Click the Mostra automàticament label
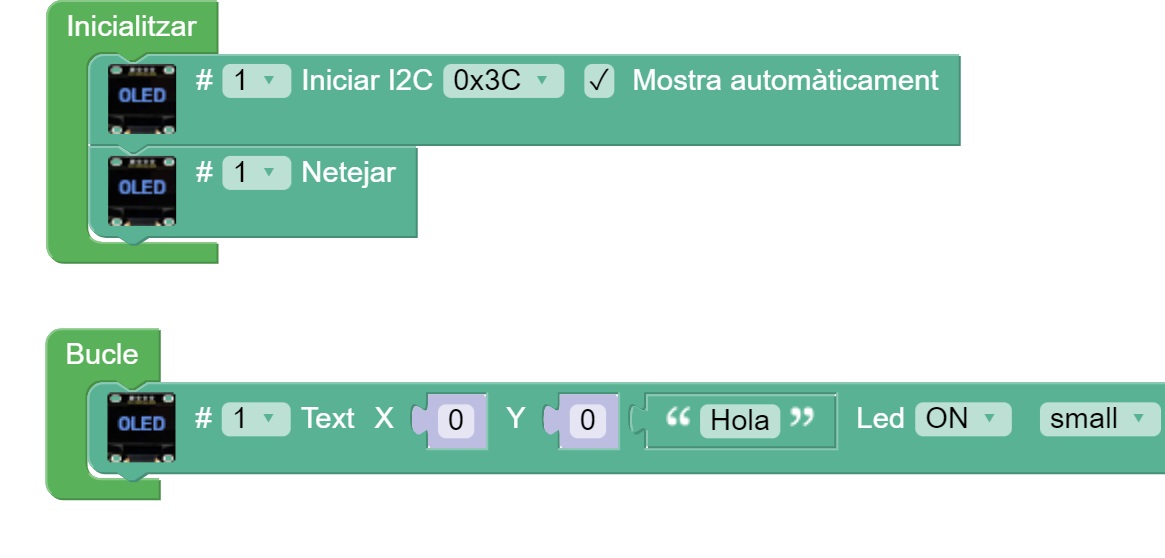 [x=785, y=81]
